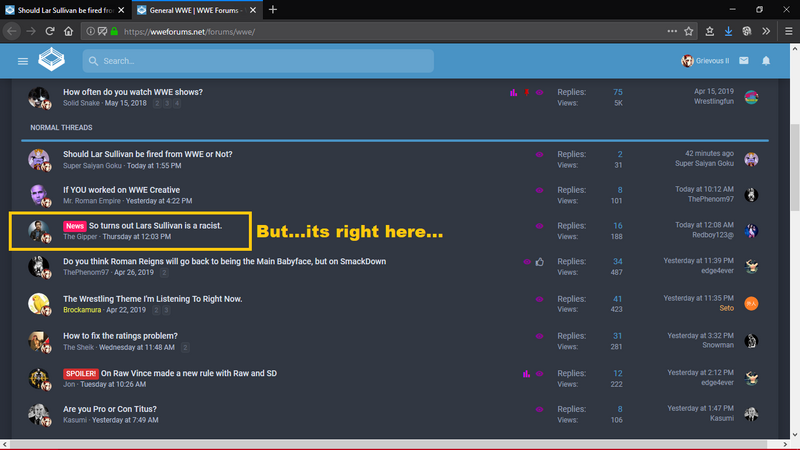The height and width of the screenshot is (450, 800).
Task: Open the Firefox downloads arrow
Action: 728,31
